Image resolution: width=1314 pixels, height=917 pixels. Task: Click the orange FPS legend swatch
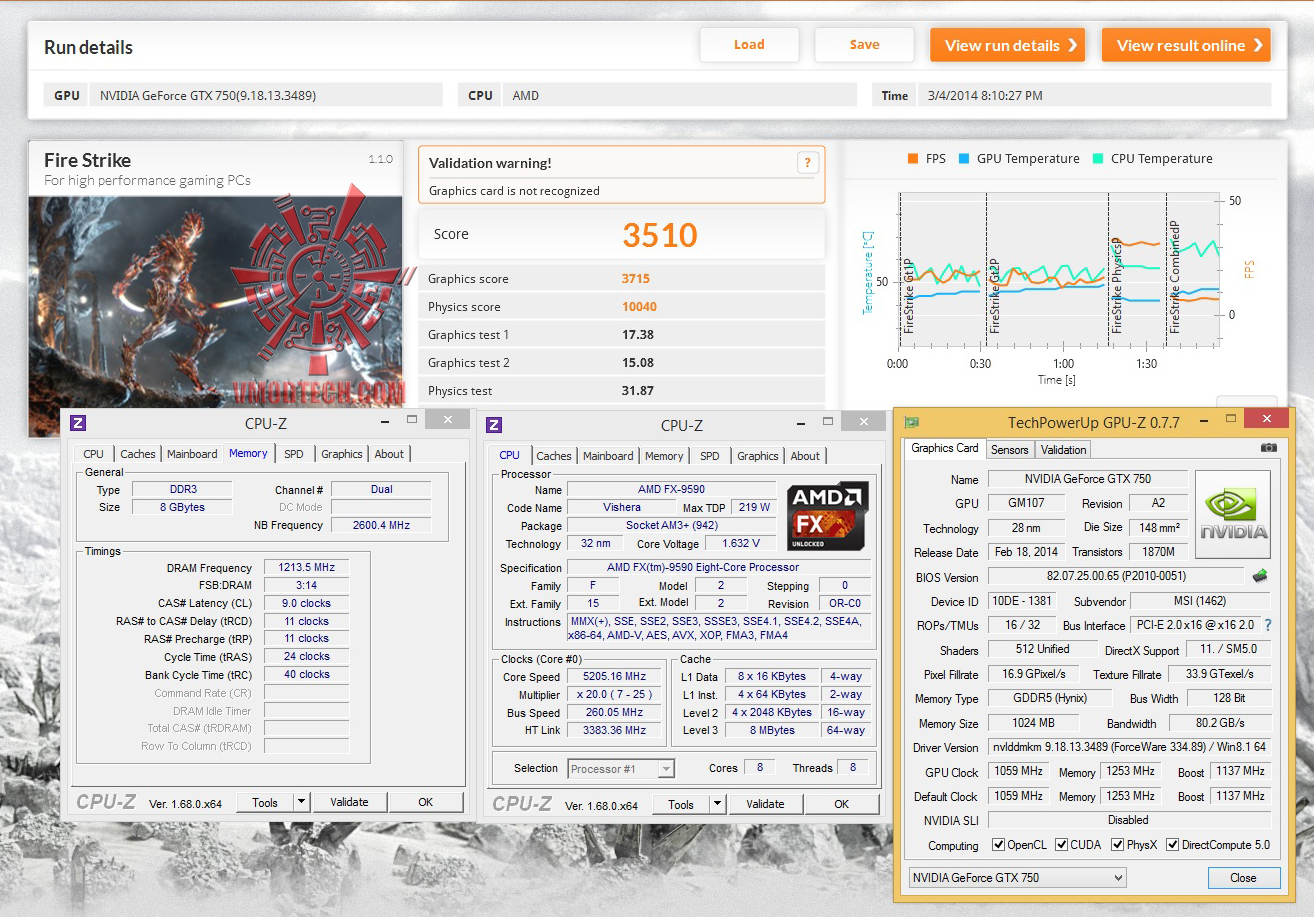912,158
